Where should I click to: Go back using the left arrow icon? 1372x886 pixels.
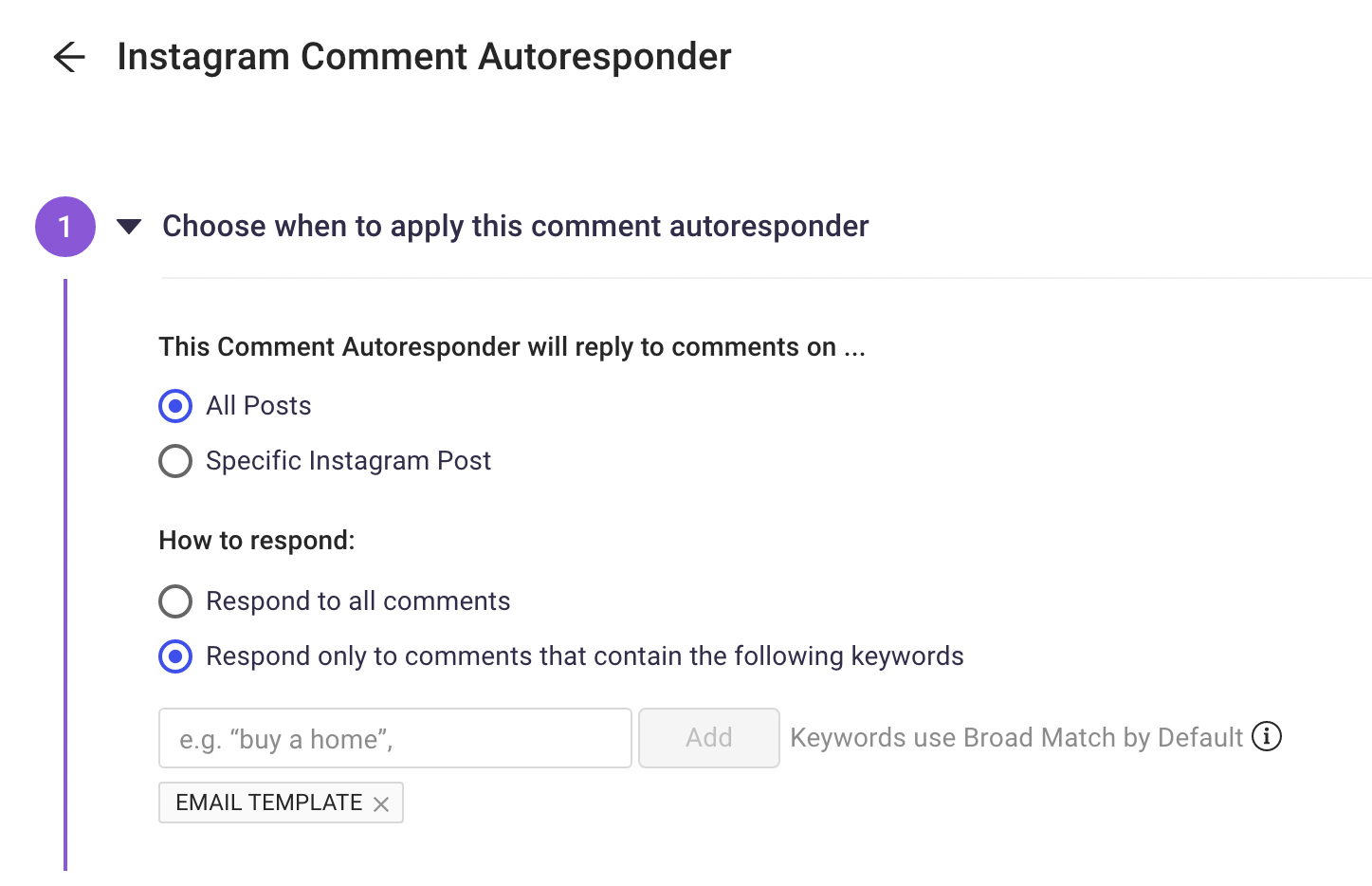coord(69,57)
